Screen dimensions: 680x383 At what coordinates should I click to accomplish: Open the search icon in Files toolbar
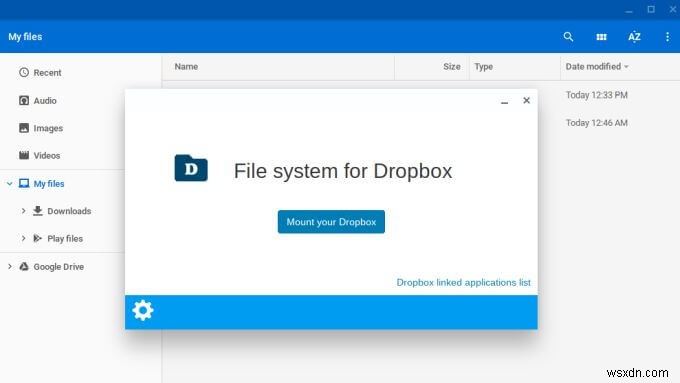(x=568, y=37)
